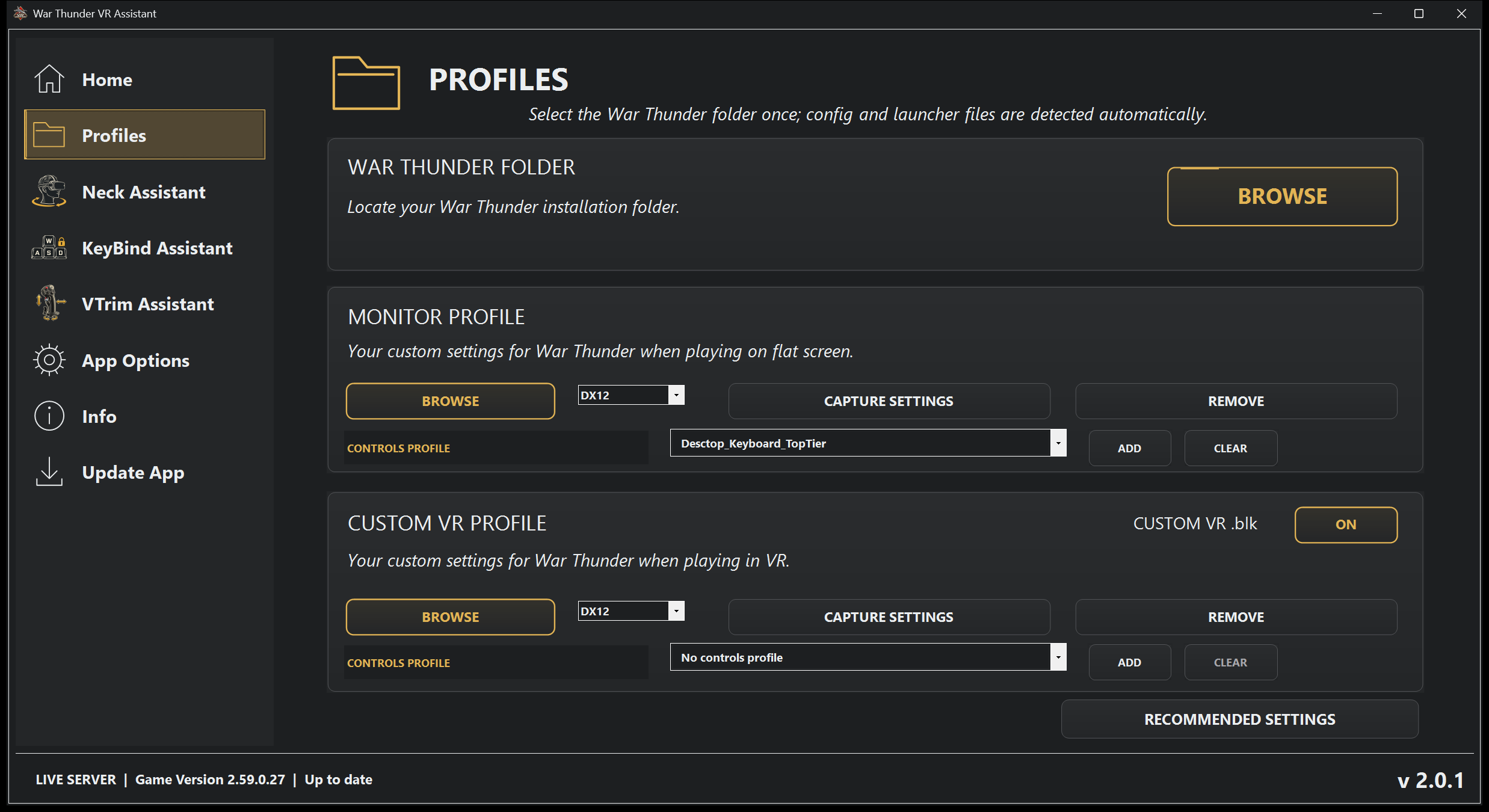Screen dimensions: 1489x812
Task: Go to Neck Assistant section
Action: [144, 191]
